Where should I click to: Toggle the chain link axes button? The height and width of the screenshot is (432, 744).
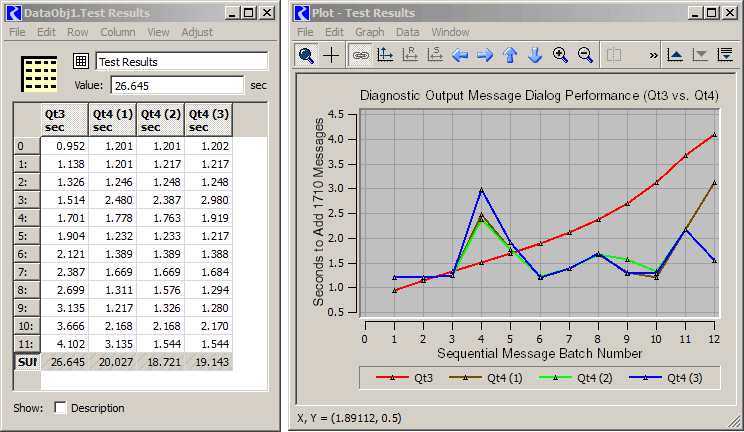pyautogui.click(x=360, y=56)
